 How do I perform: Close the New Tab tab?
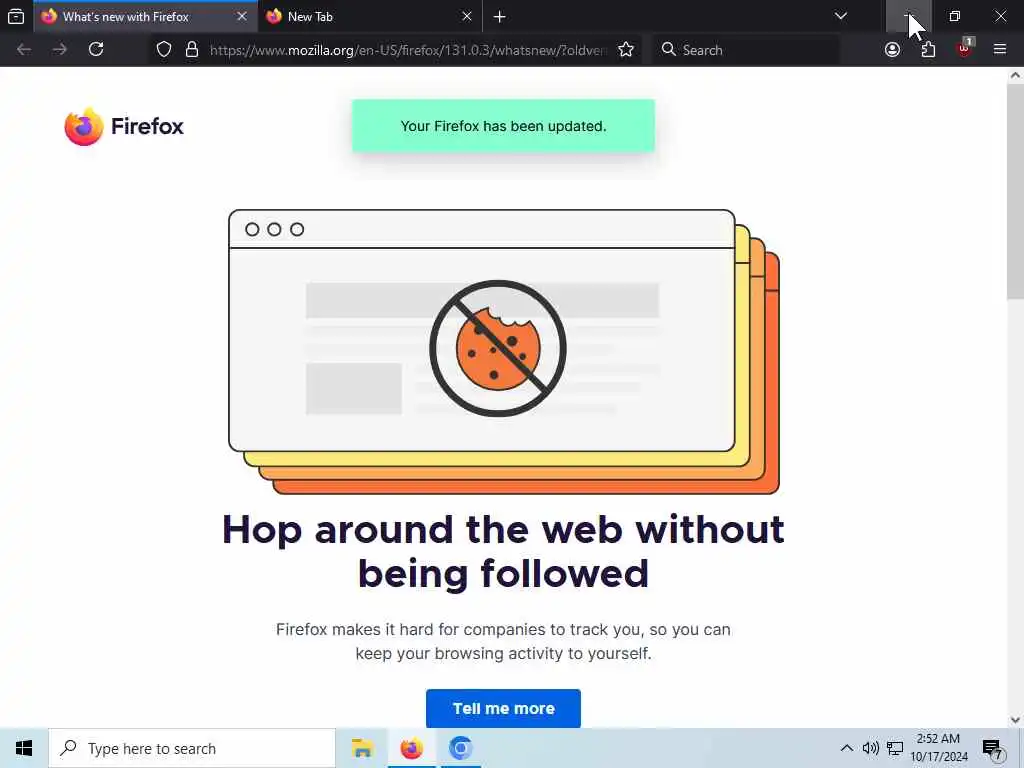click(466, 16)
